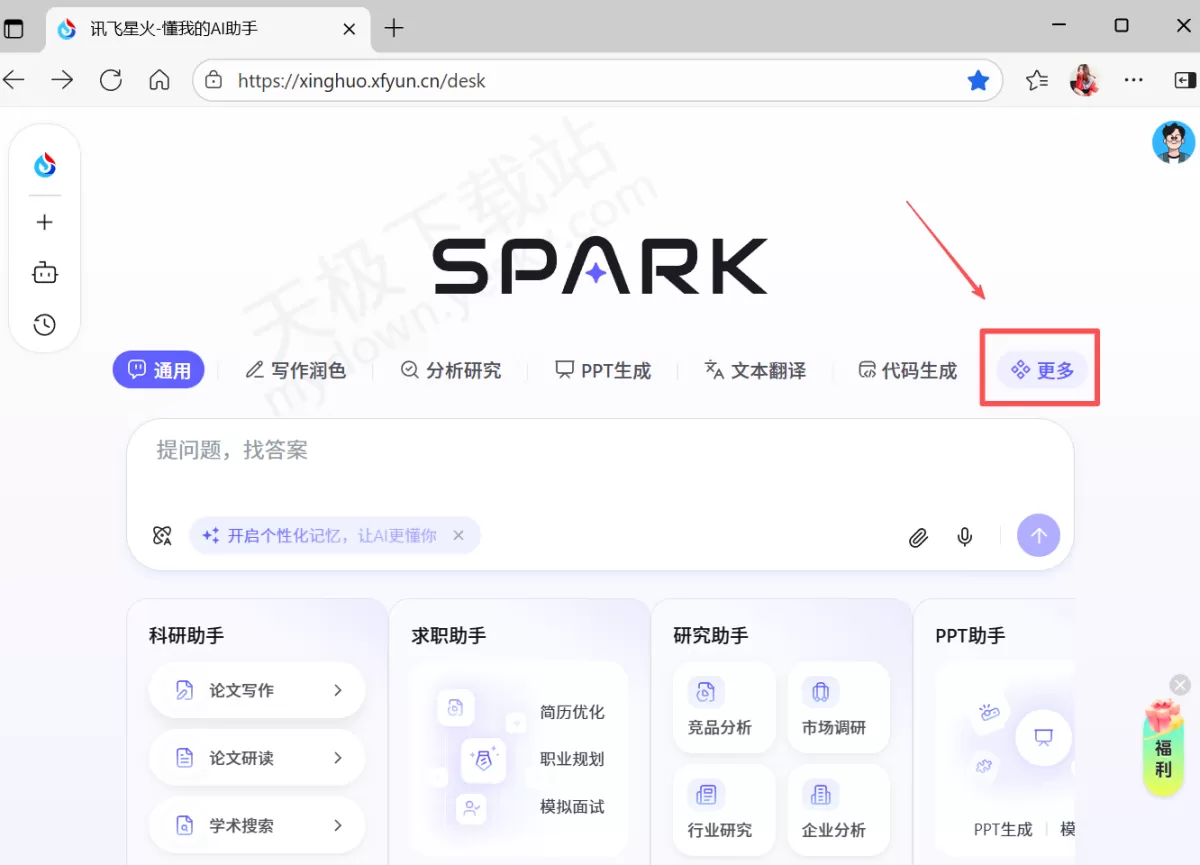Close the 福利 gift floating badge
1200x865 pixels.
[1180, 685]
